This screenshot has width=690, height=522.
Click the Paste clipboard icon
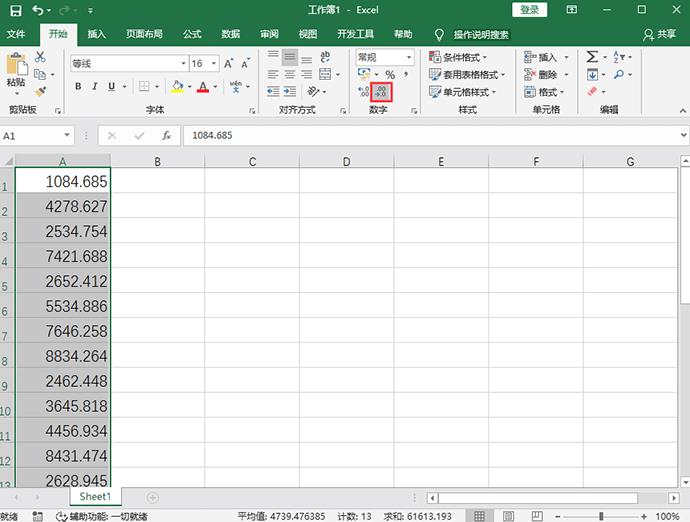click(16, 64)
